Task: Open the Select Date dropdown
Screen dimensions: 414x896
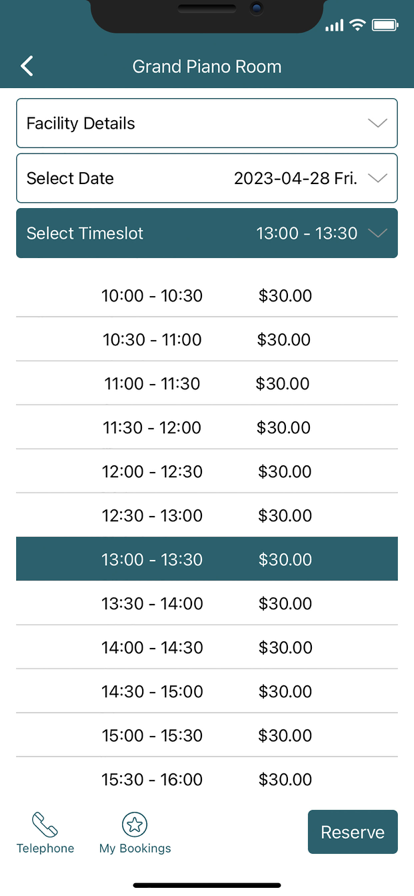Action: pyautogui.click(x=207, y=178)
